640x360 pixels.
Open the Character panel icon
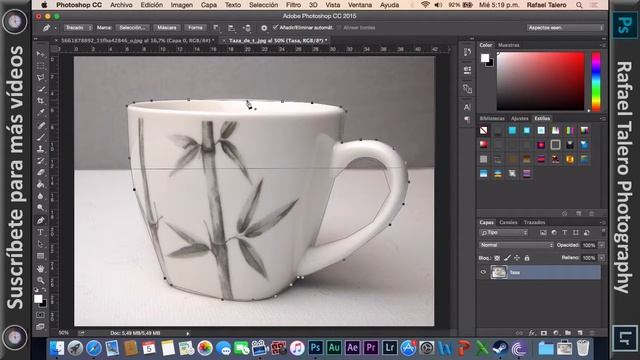point(467,107)
